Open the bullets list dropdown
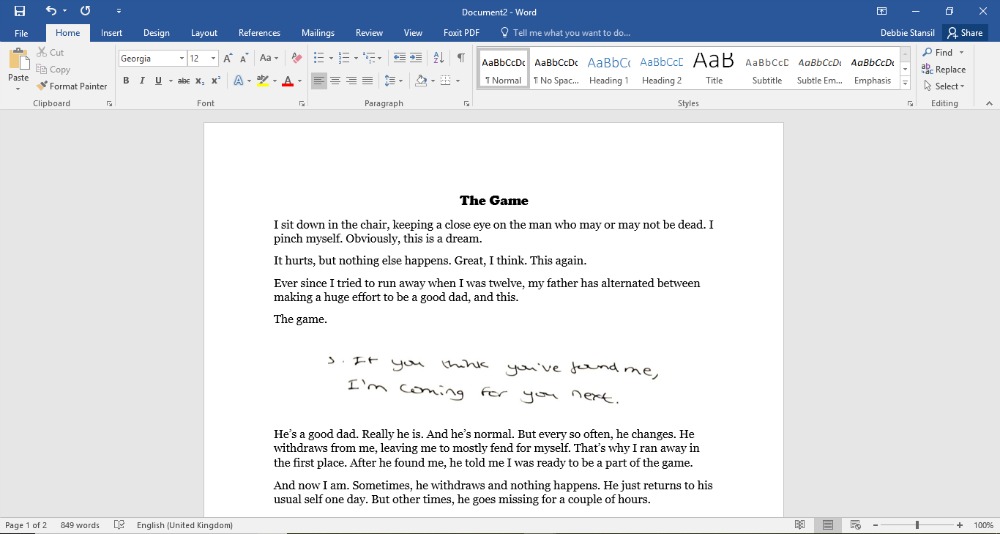The height and width of the screenshot is (534, 1000). click(331, 58)
